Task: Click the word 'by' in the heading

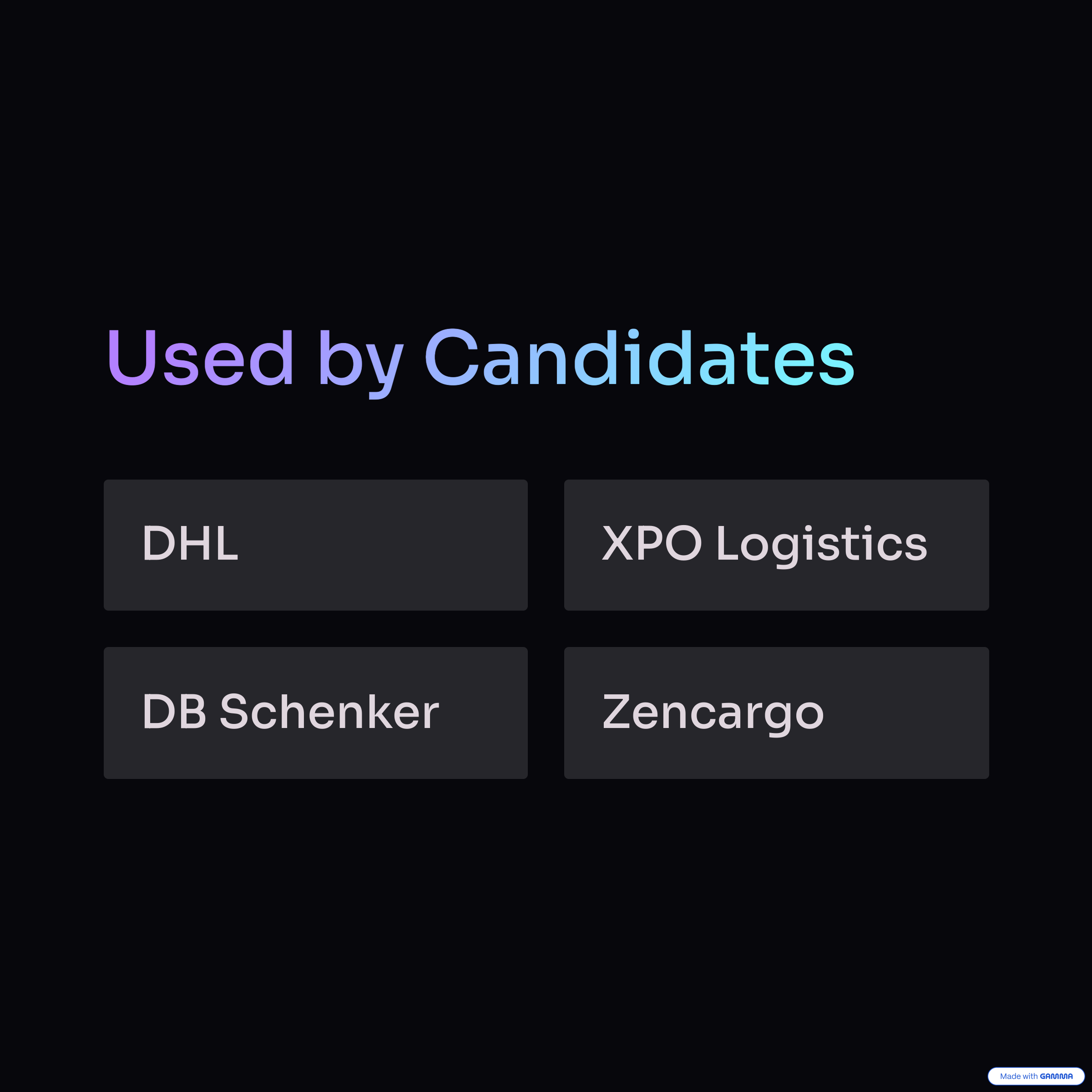Action: tap(362, 363)
